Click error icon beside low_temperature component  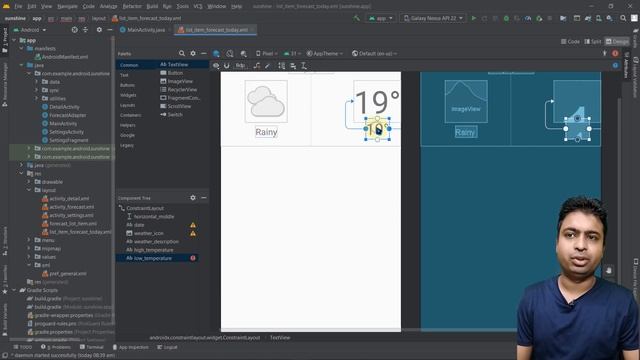[x=193, y=258]
